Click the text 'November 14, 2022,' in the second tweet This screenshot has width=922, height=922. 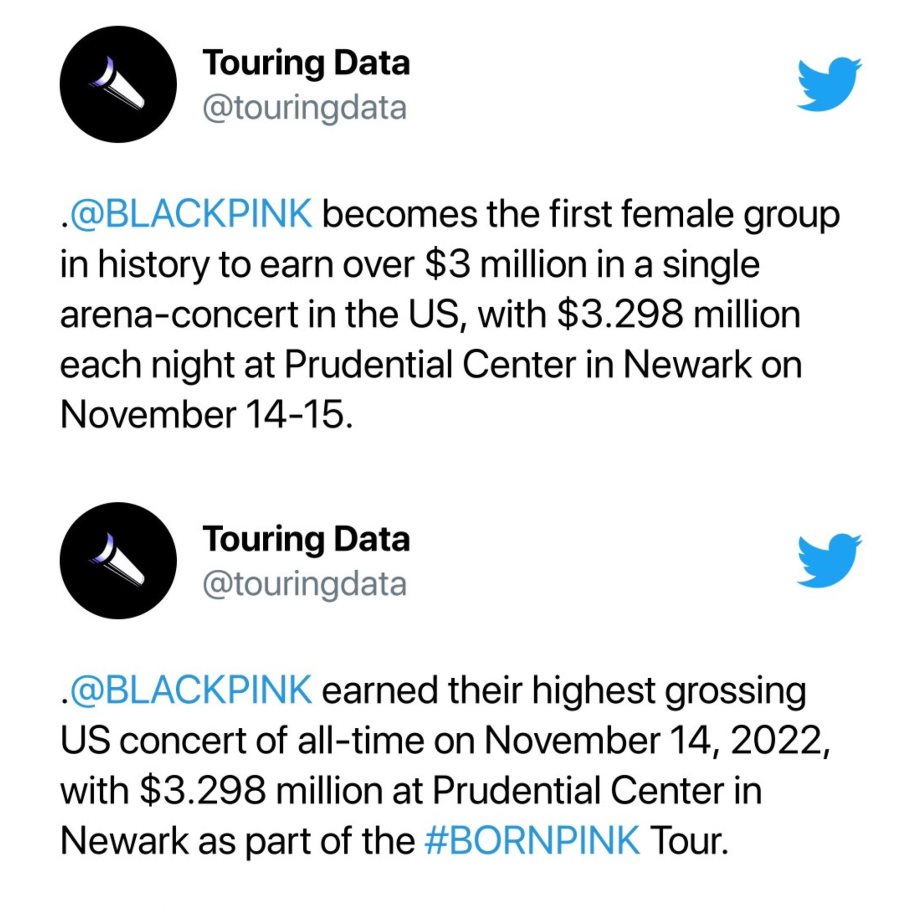click(x=657, y=741)
